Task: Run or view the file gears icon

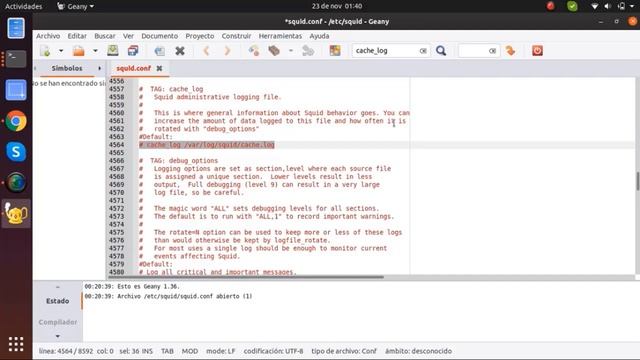Action: click(x=308, y=51)
